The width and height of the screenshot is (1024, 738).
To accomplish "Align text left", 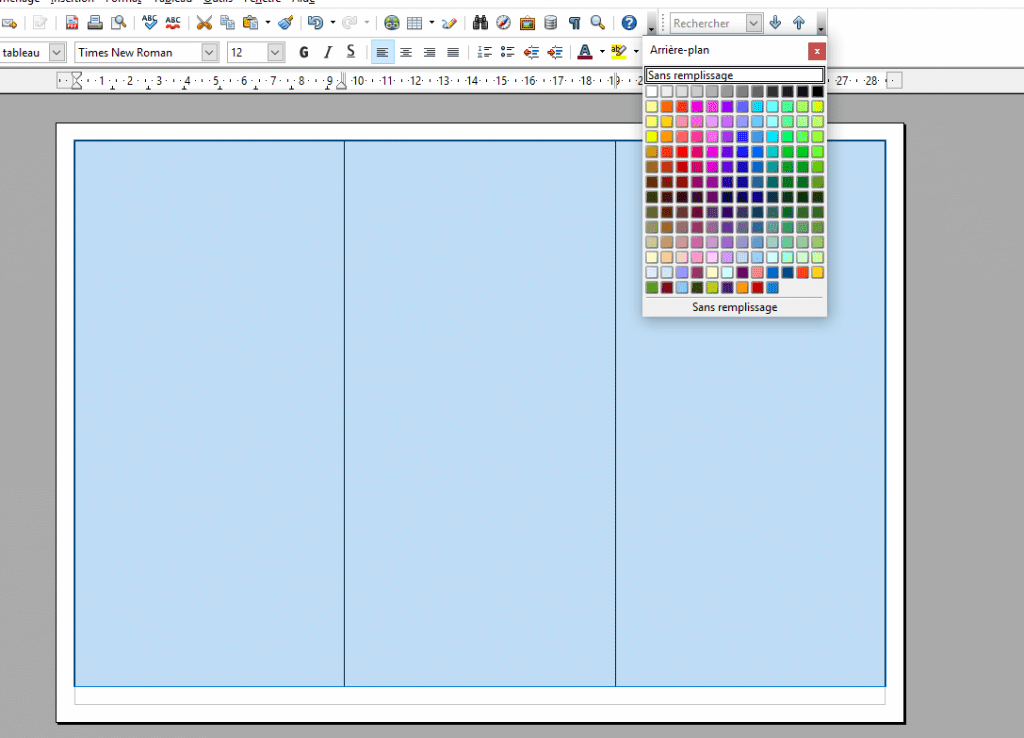I will click(383, 52).
